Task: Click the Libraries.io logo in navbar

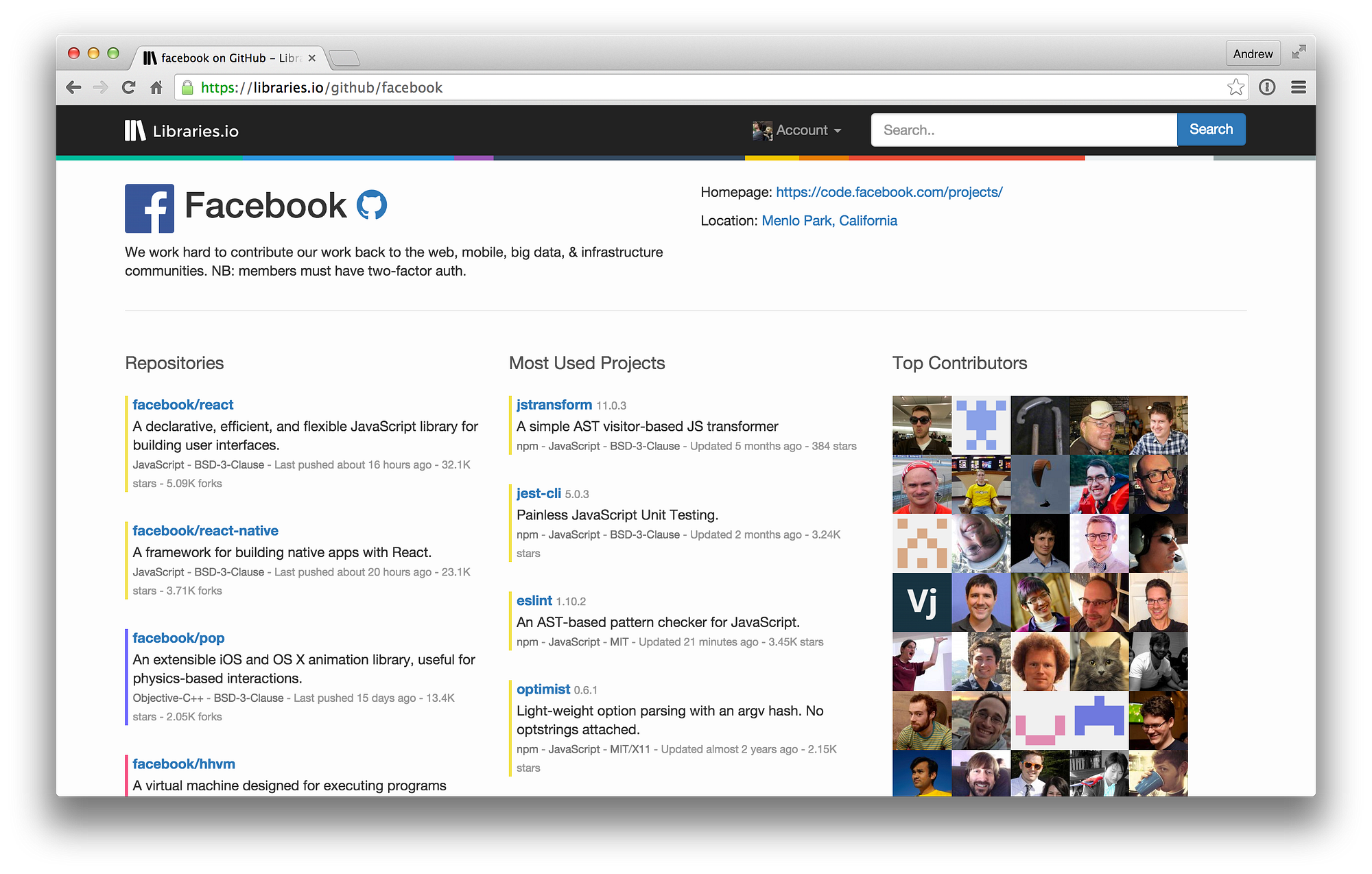Action: pos(182,131)
